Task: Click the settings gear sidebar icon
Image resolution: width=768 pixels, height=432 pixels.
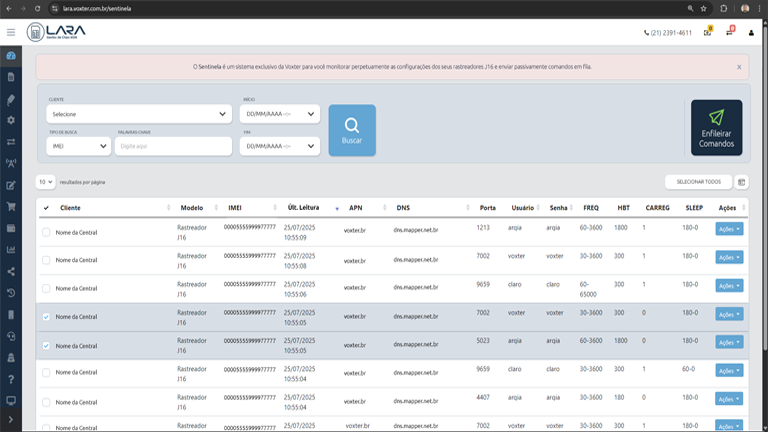Action: tap(11, 120)
